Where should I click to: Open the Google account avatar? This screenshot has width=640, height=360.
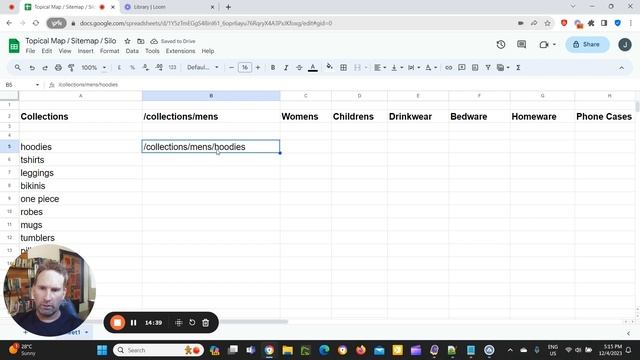point(624,44)
